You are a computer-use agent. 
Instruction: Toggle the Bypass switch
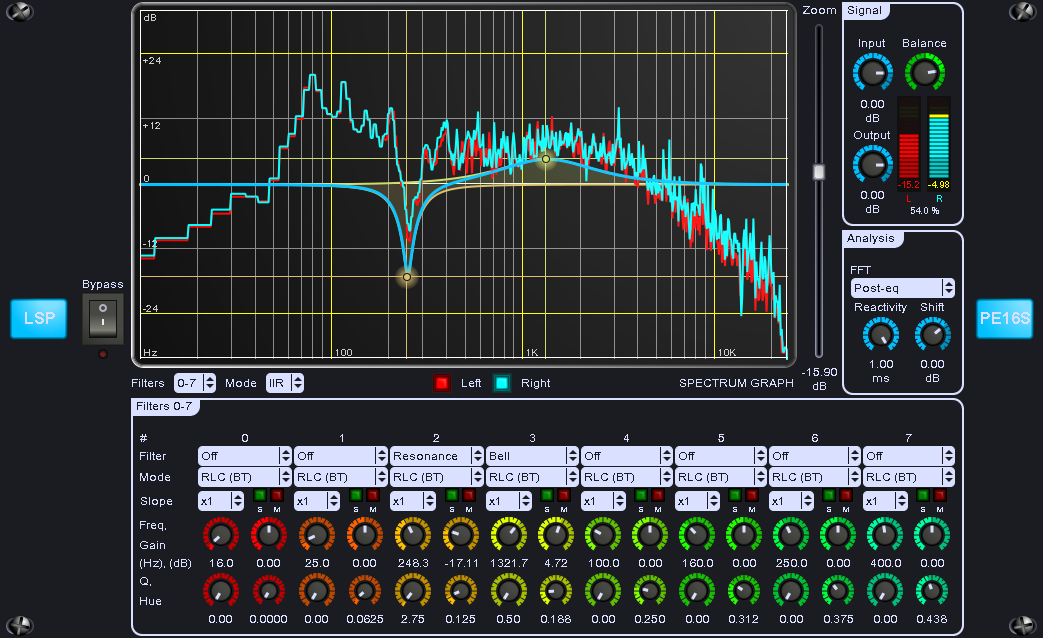pyautogui.click(x=102, y=319)
